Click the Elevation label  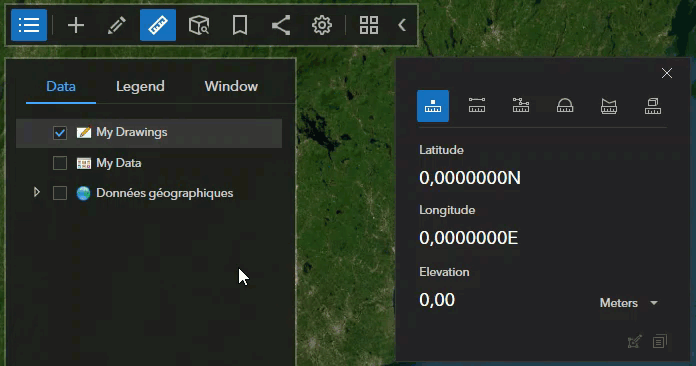click(444, 272)
